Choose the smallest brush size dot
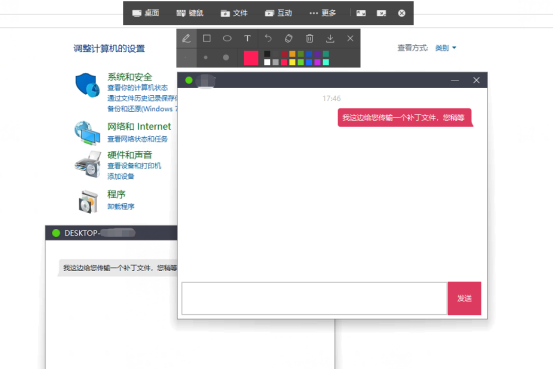This screenshot has height=369, width=554. [186, 58]
